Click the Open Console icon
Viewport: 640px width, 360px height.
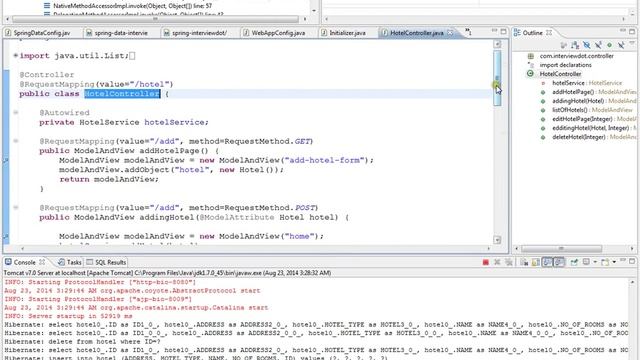[605, 262]
